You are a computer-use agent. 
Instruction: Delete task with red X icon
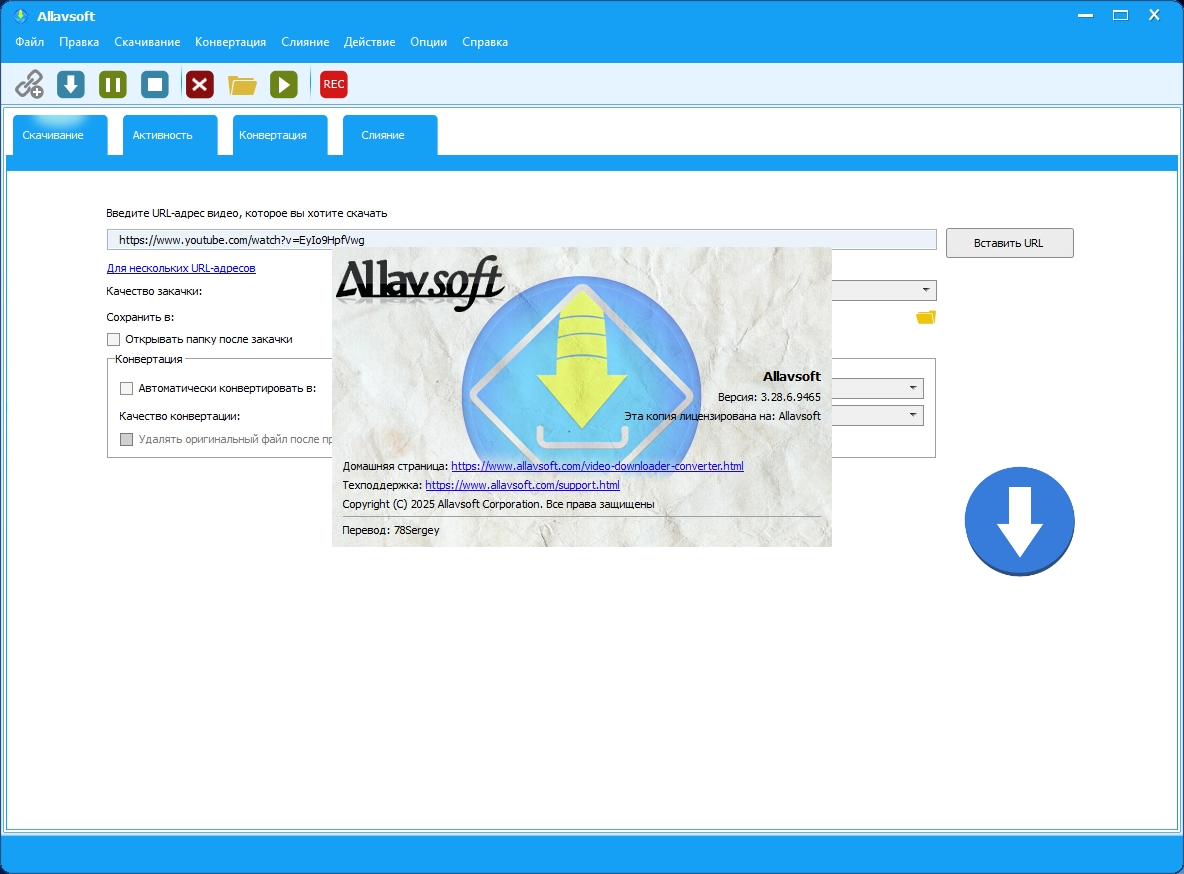pyautogui.click(x=200, y=84)
